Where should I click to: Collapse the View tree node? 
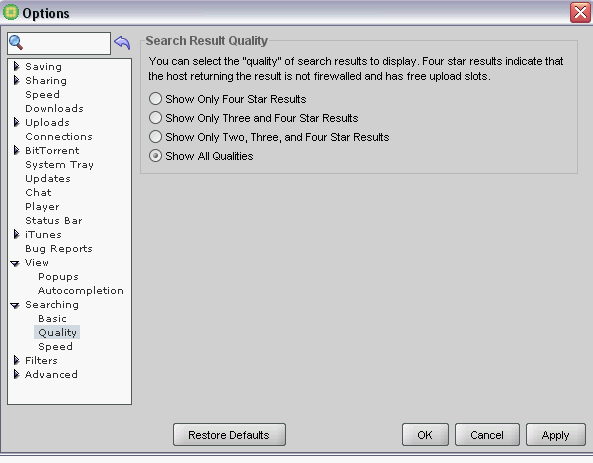(x=15, y=263)
